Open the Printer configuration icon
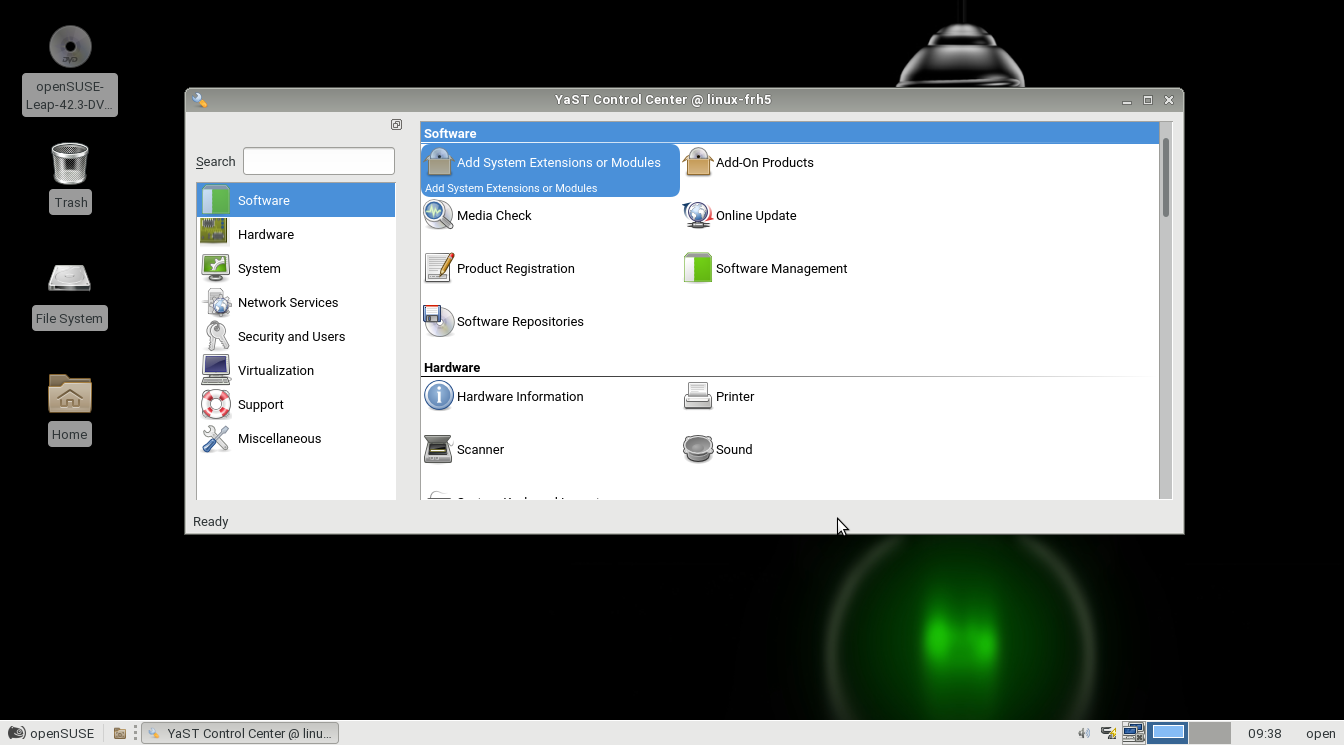1344x745 pixels. click(698, 396)
